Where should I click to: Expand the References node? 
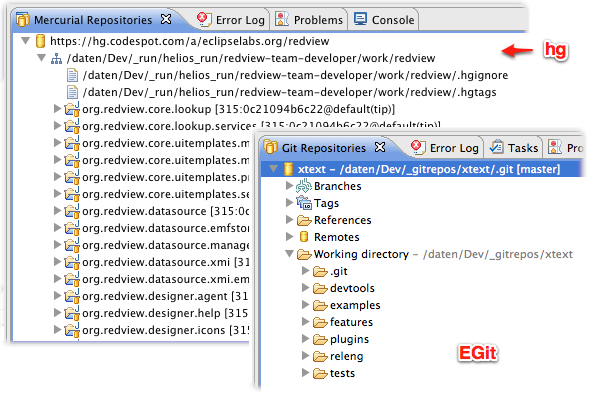coord(290,219)
